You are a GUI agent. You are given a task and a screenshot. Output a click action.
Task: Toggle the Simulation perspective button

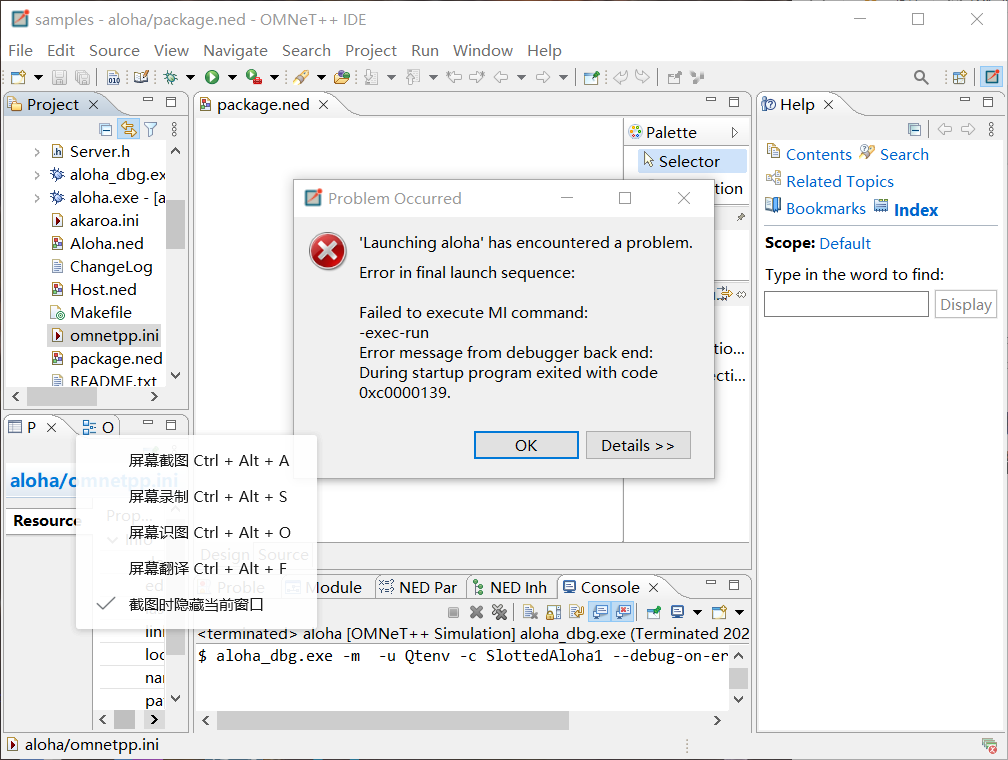[992, 77]
